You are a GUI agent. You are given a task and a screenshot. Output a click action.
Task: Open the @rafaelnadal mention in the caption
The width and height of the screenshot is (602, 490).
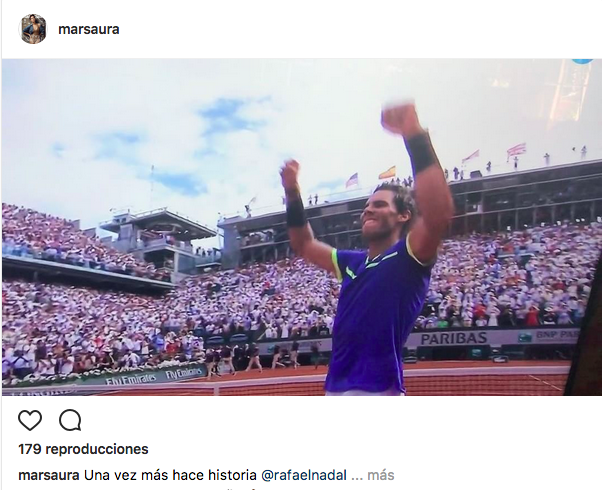click(304, 475)
